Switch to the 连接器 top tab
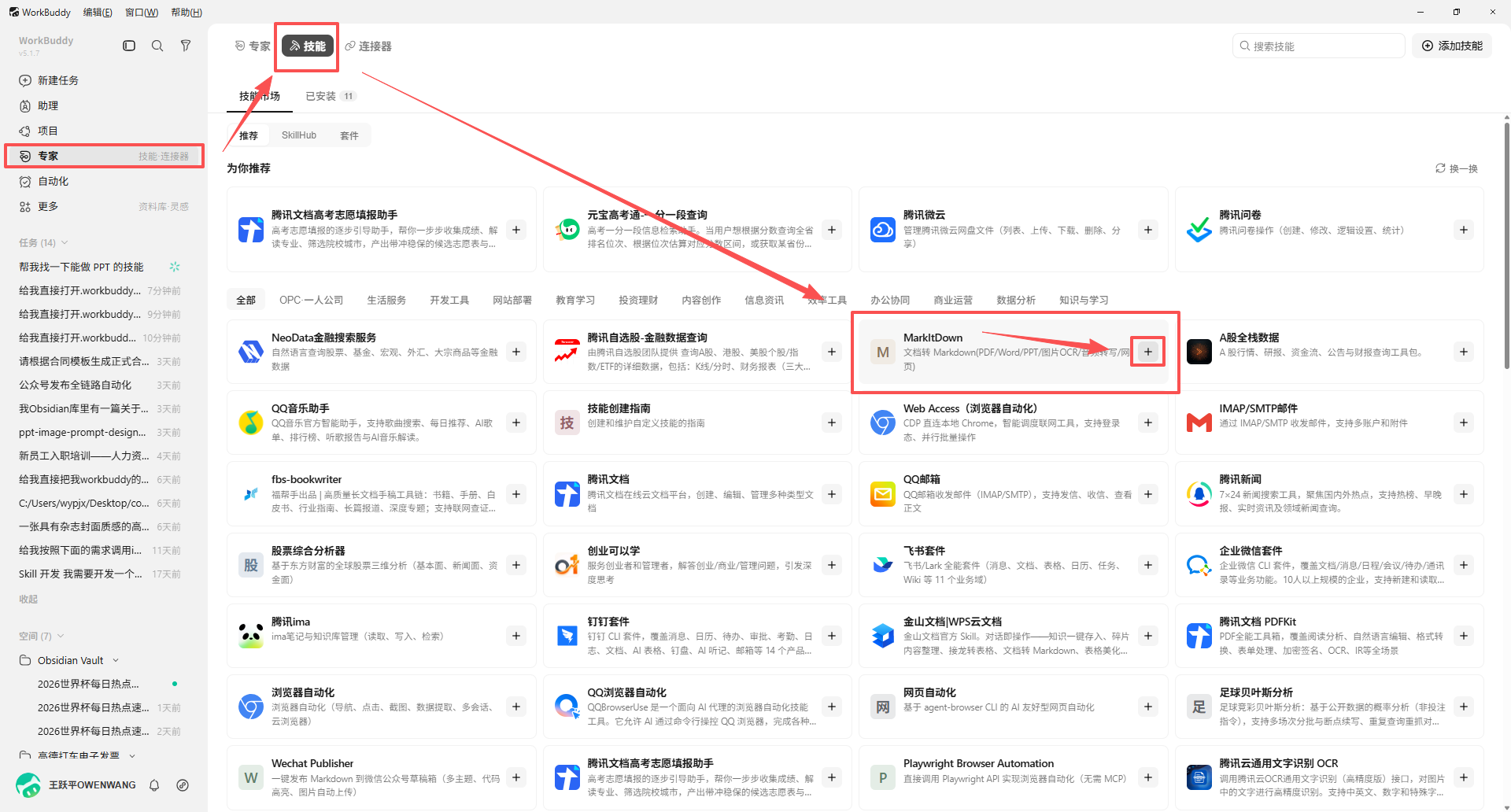1511x812 pixels. [368, 46]
